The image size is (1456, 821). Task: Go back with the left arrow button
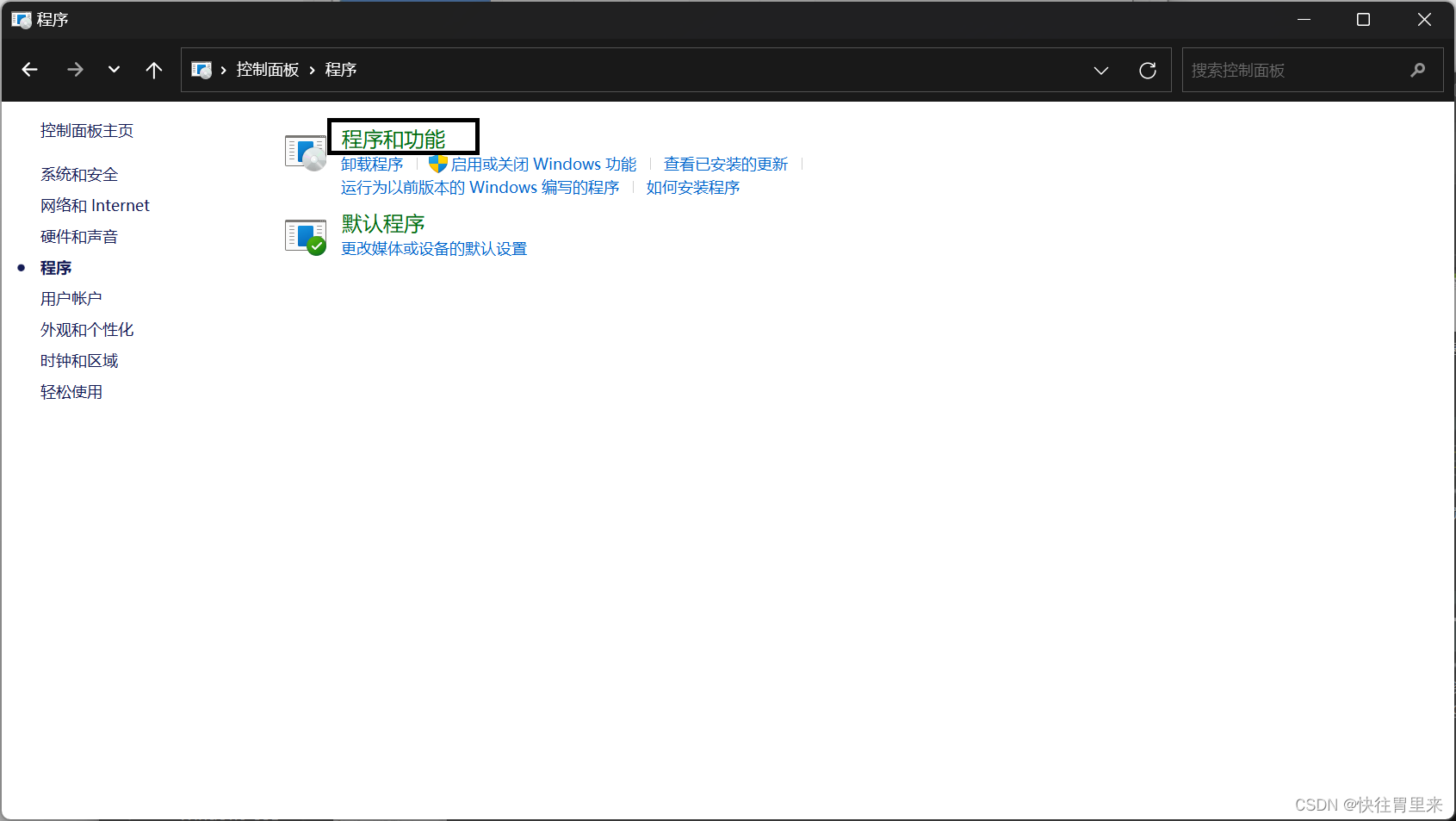(30, 70)
